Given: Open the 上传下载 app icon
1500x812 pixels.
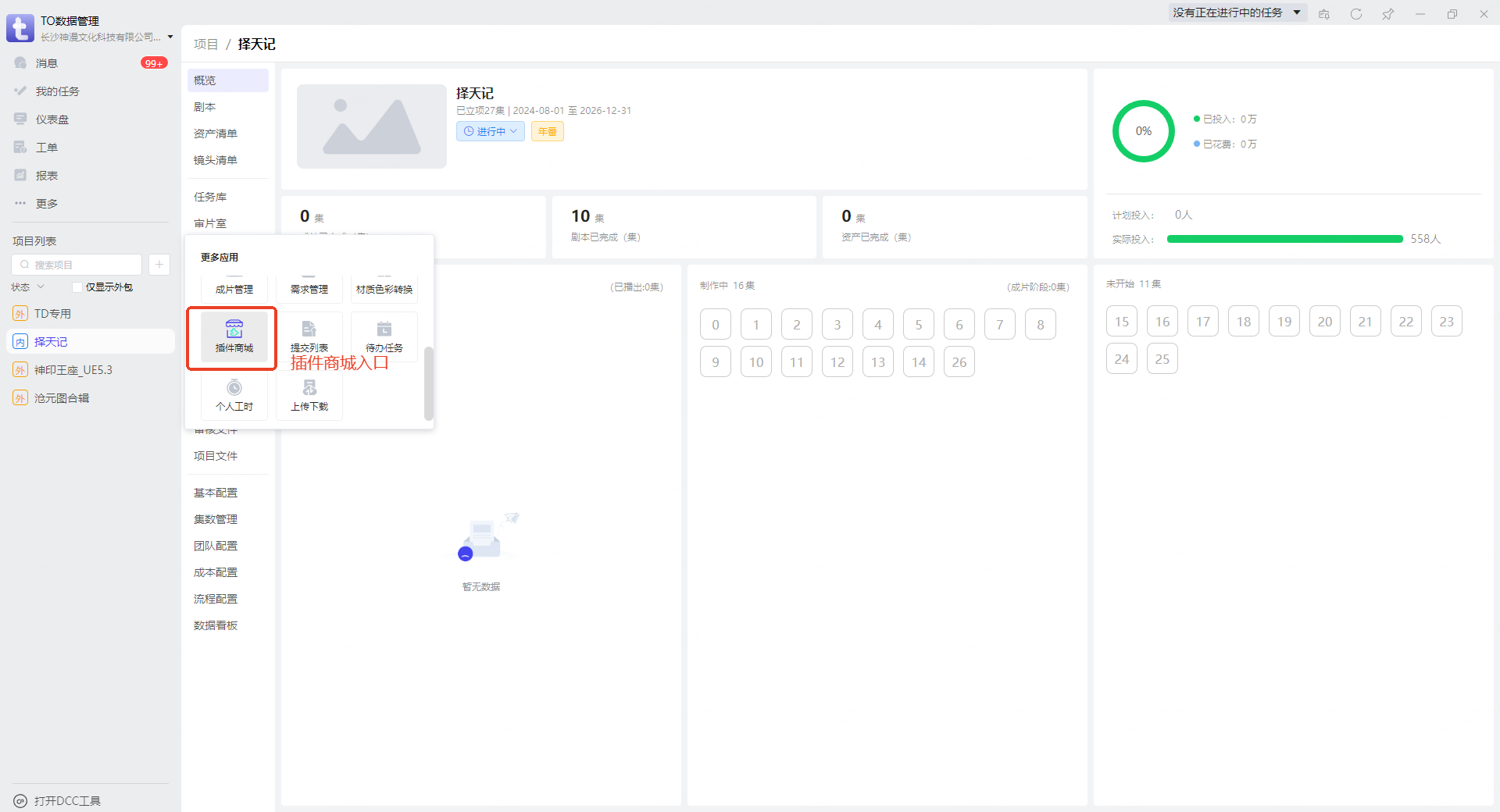Looking at the screenshot, I should 309,388.
